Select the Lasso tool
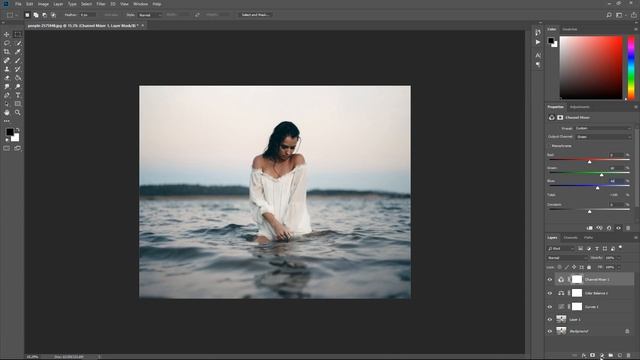This screenshot has width=640, height=360. coord(7,43)
